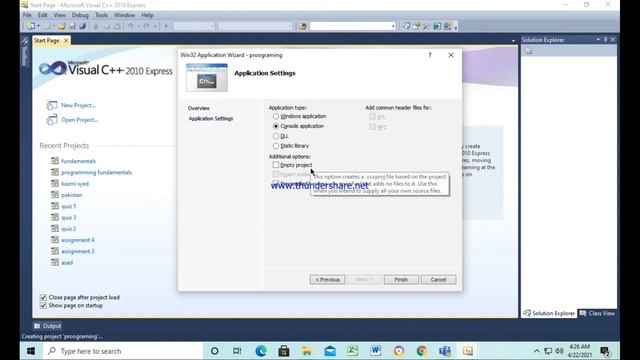The height and width of the screenshot is (360, 640).
Task: Toggle Show page on startup checkbox
Action: 43,306
